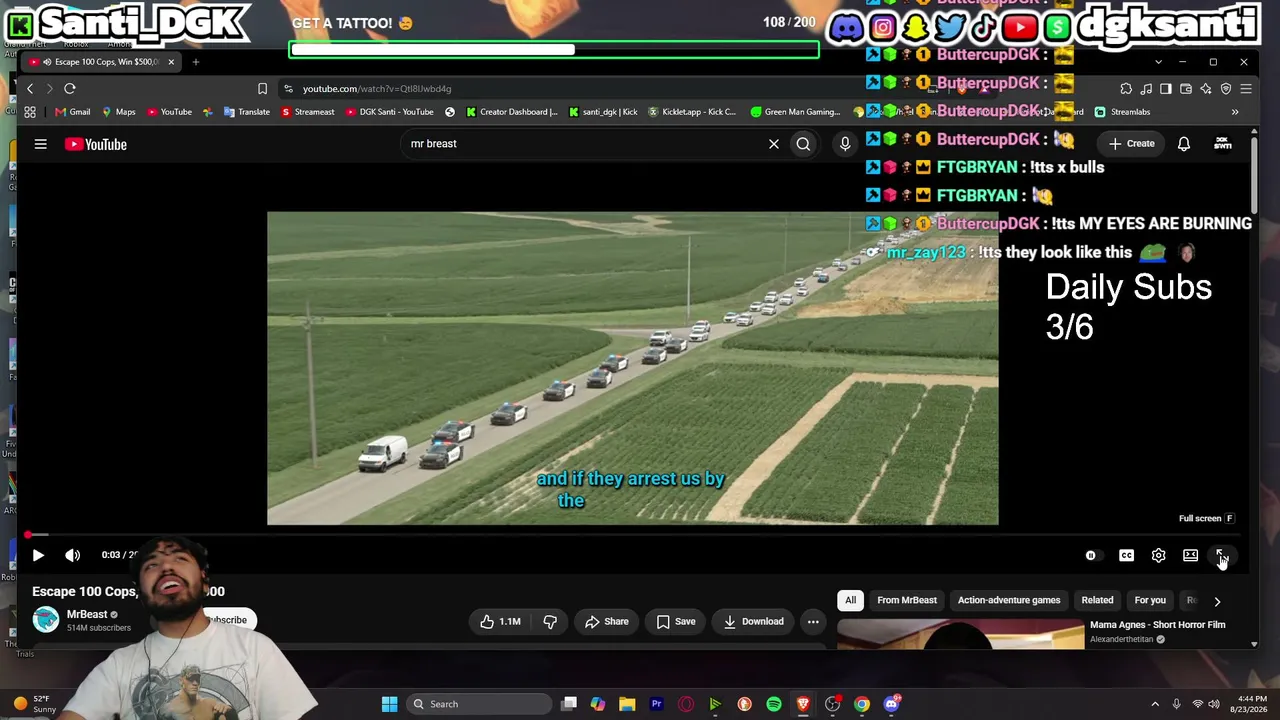Viewport: 1280px width, 720px height.
Task: Open the Translate bookmark
Action: point(247,112)
